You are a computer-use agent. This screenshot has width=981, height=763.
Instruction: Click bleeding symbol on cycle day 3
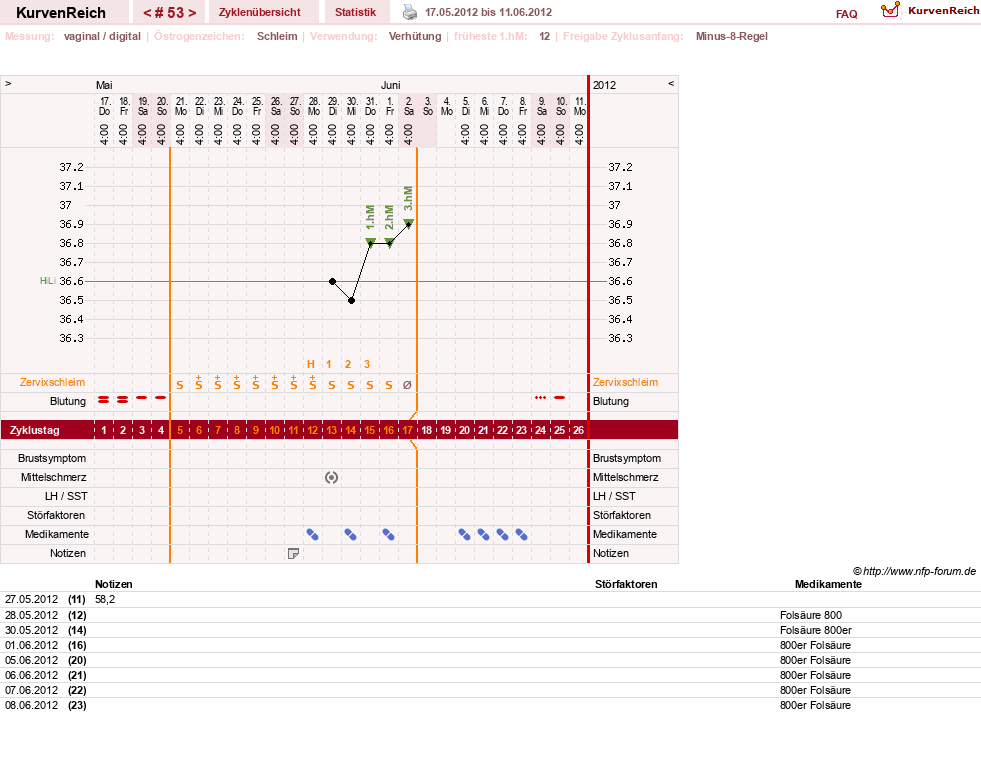pyautogui.click(x=142, y=398)
